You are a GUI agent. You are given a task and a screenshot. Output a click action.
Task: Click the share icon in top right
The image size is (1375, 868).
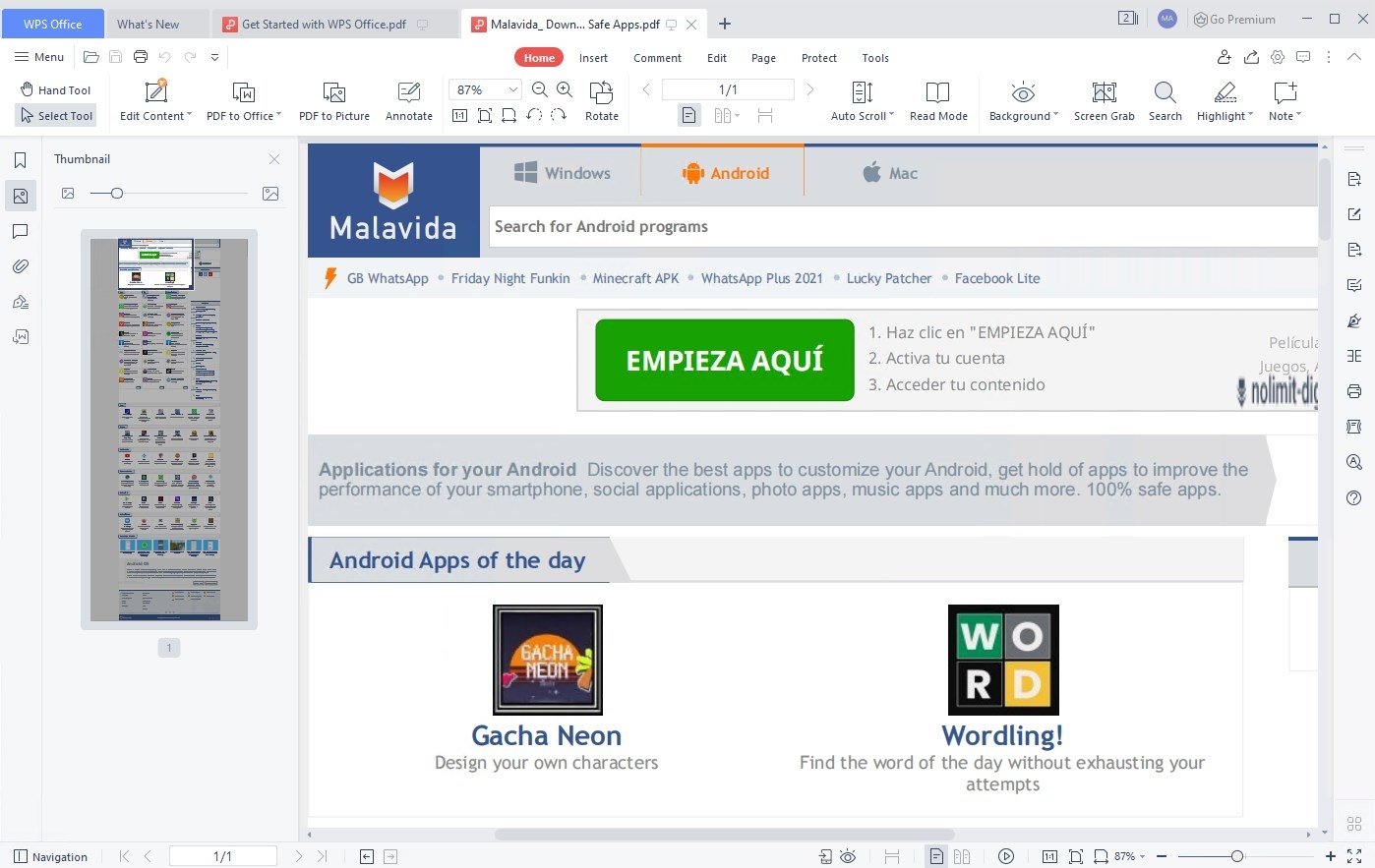coord(1251,57)
